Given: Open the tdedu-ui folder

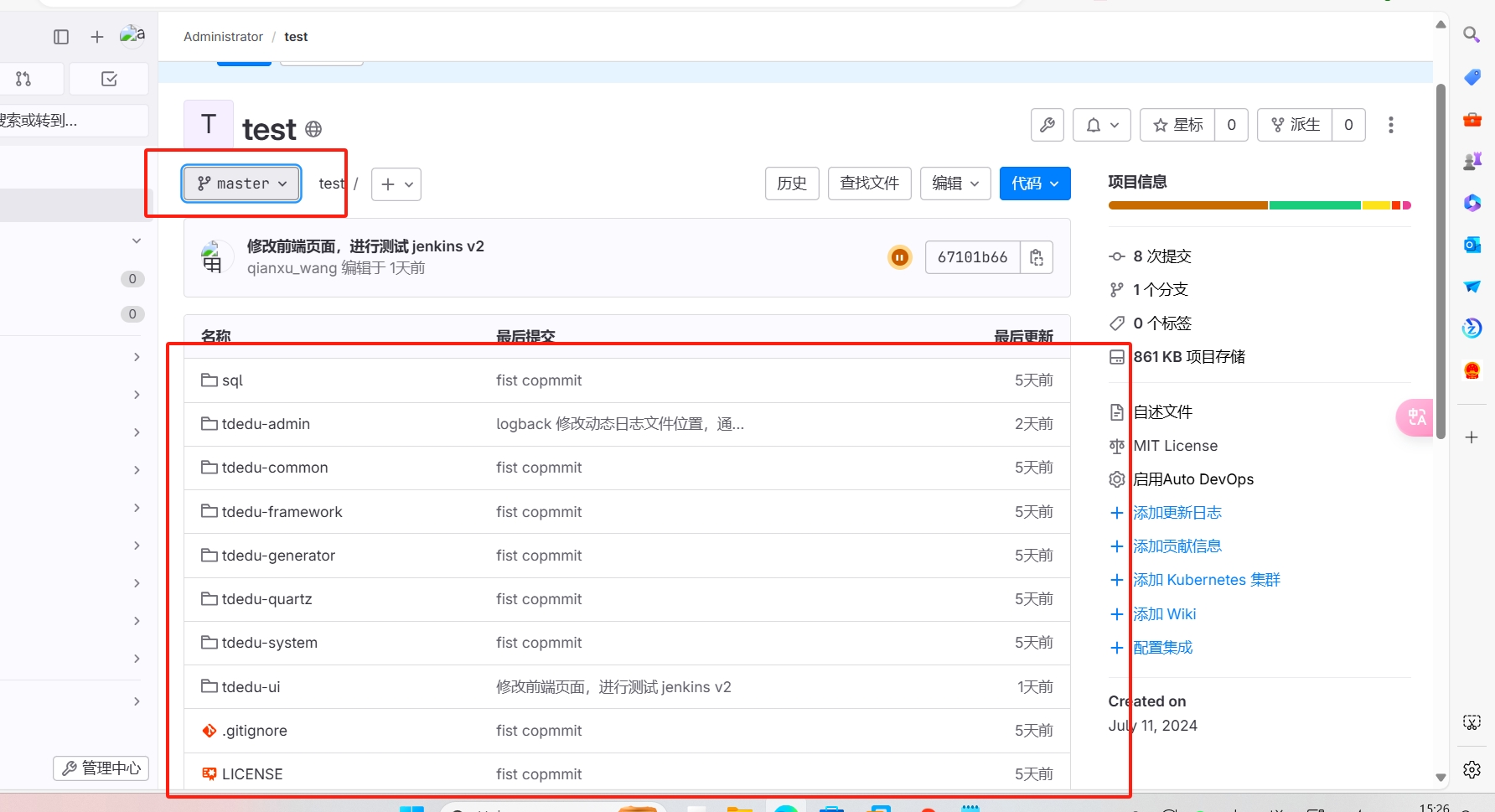Looking at the screenshot, I should 251,687.
